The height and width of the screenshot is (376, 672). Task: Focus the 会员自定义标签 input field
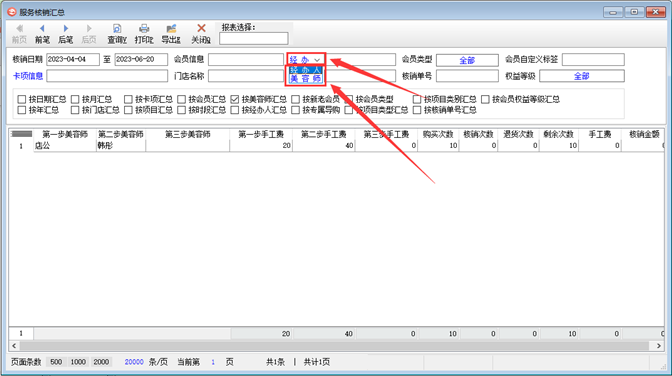(593, 60)
